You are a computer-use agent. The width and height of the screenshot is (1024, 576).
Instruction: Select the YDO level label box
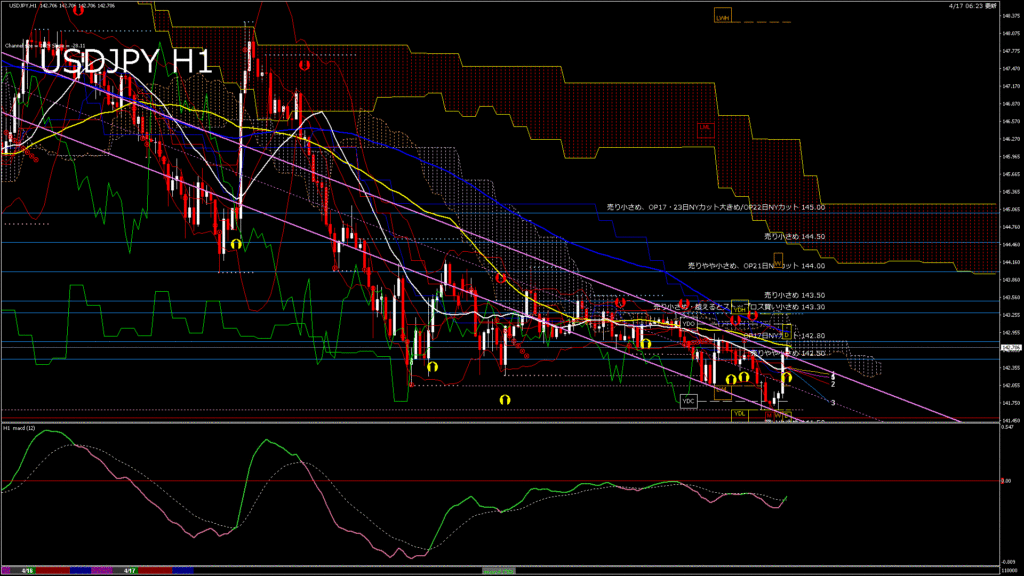point(688,324)
